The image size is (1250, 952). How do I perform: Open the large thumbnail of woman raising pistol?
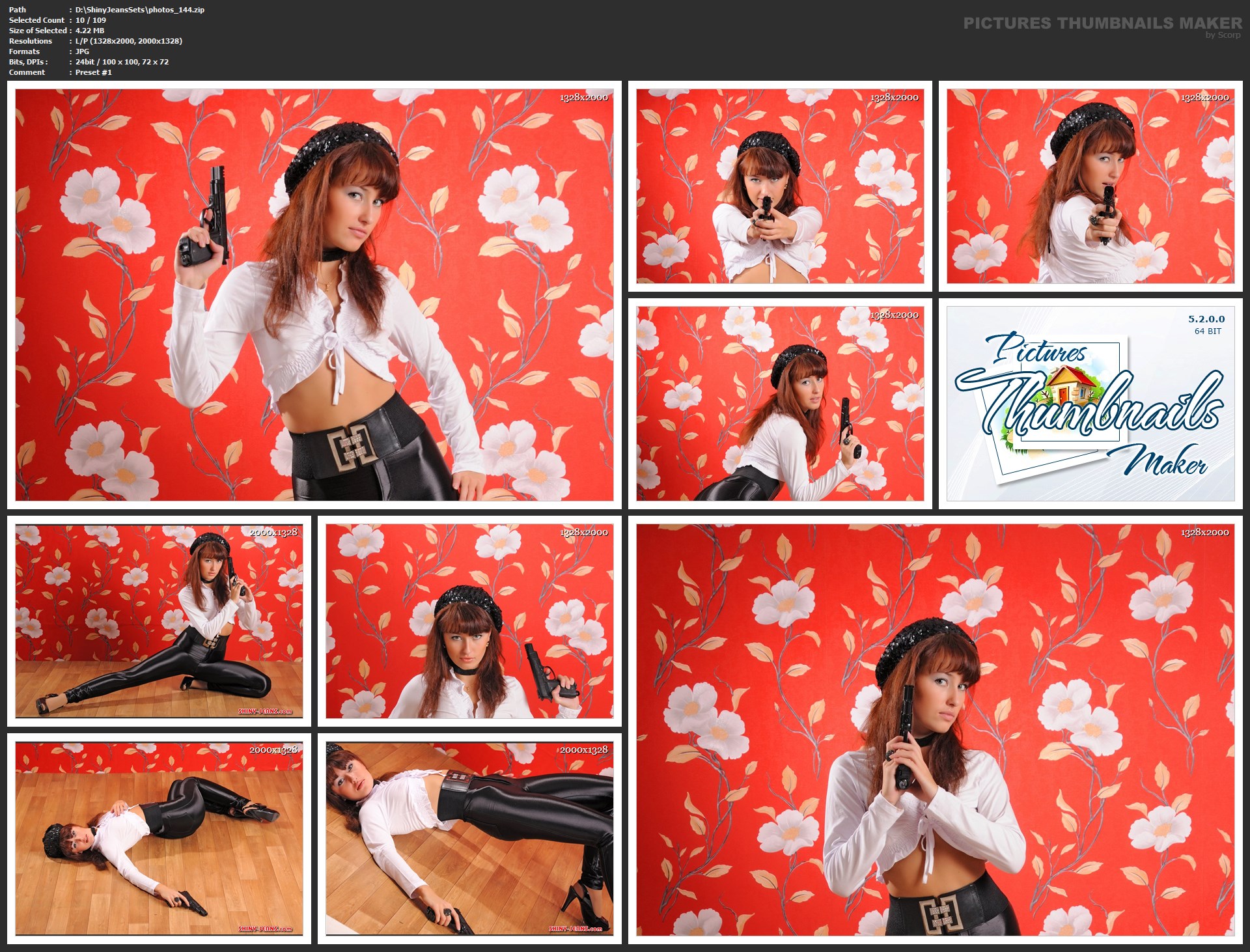[x=314, y=294]
